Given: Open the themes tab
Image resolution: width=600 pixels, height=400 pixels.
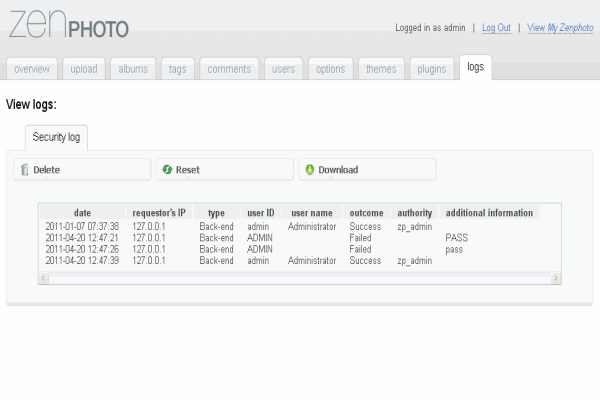Looking at the screenshot, I should tap(380, 69).
